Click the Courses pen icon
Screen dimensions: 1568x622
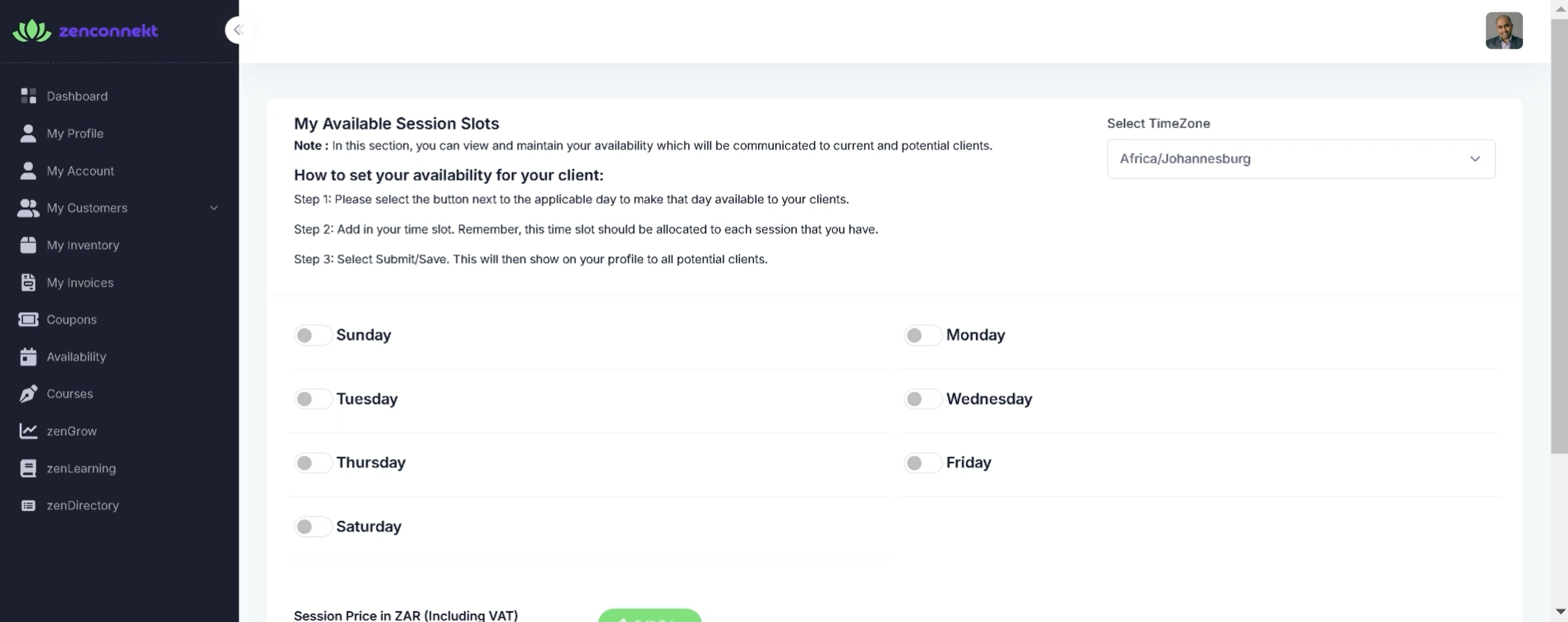pyautogui.click(x=28, y=394)
